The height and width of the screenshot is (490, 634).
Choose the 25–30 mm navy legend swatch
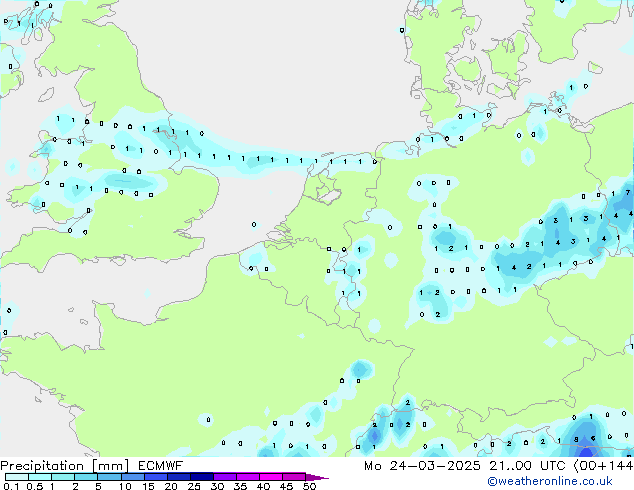pyautogui.click(x=201, y=477)
